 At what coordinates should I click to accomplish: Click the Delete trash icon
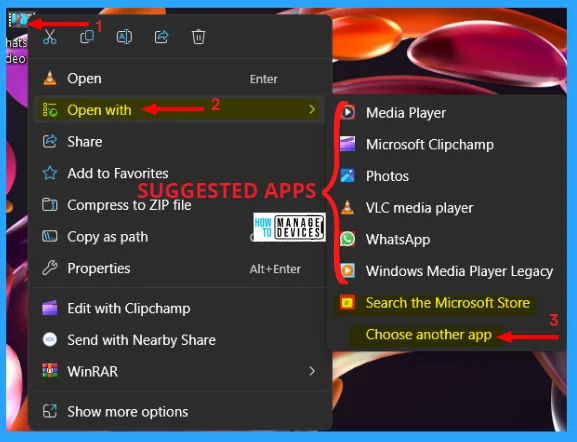coord(198,36)
